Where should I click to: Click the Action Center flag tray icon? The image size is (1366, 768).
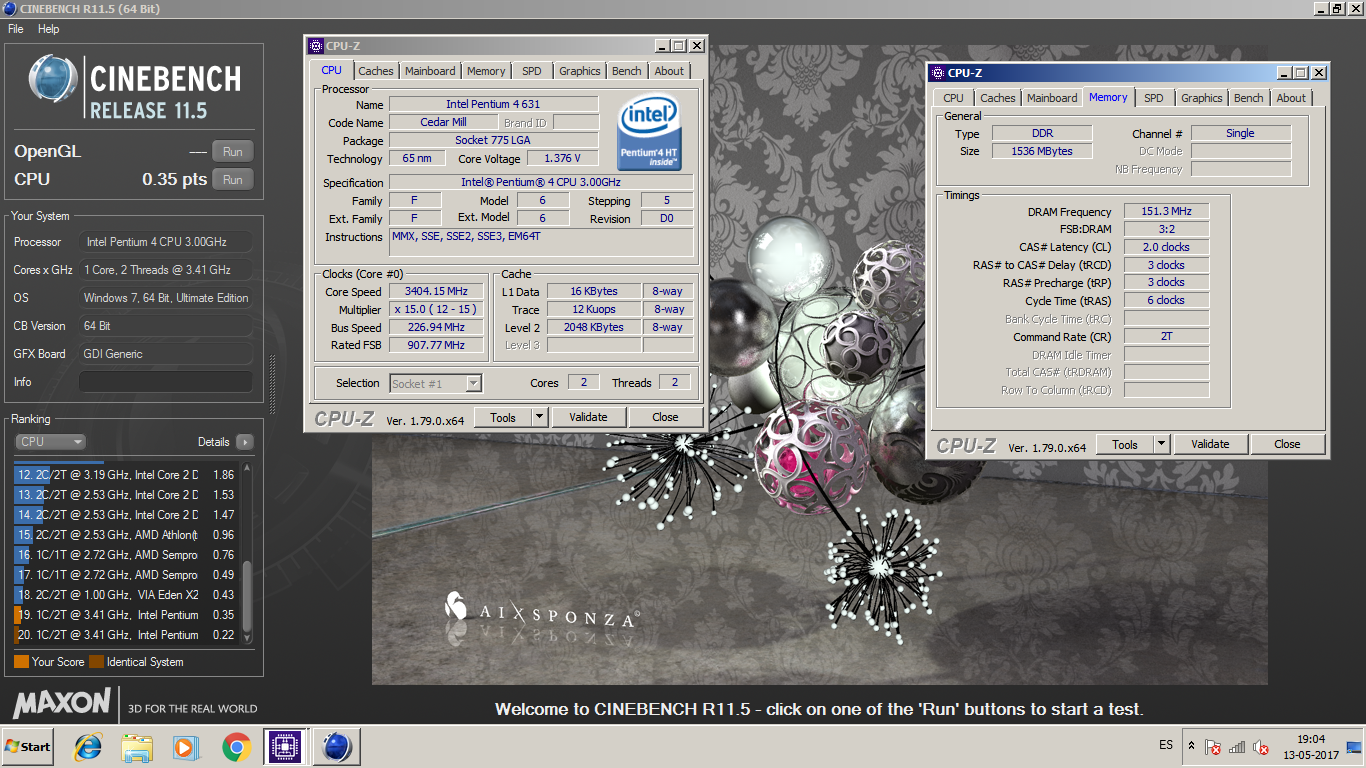click(1213, 747)
